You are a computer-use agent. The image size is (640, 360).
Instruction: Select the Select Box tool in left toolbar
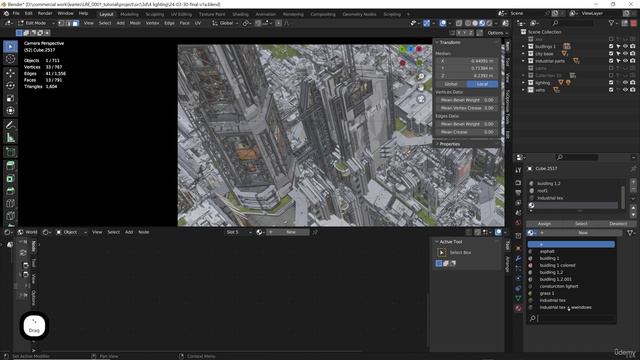pos(10,47)
